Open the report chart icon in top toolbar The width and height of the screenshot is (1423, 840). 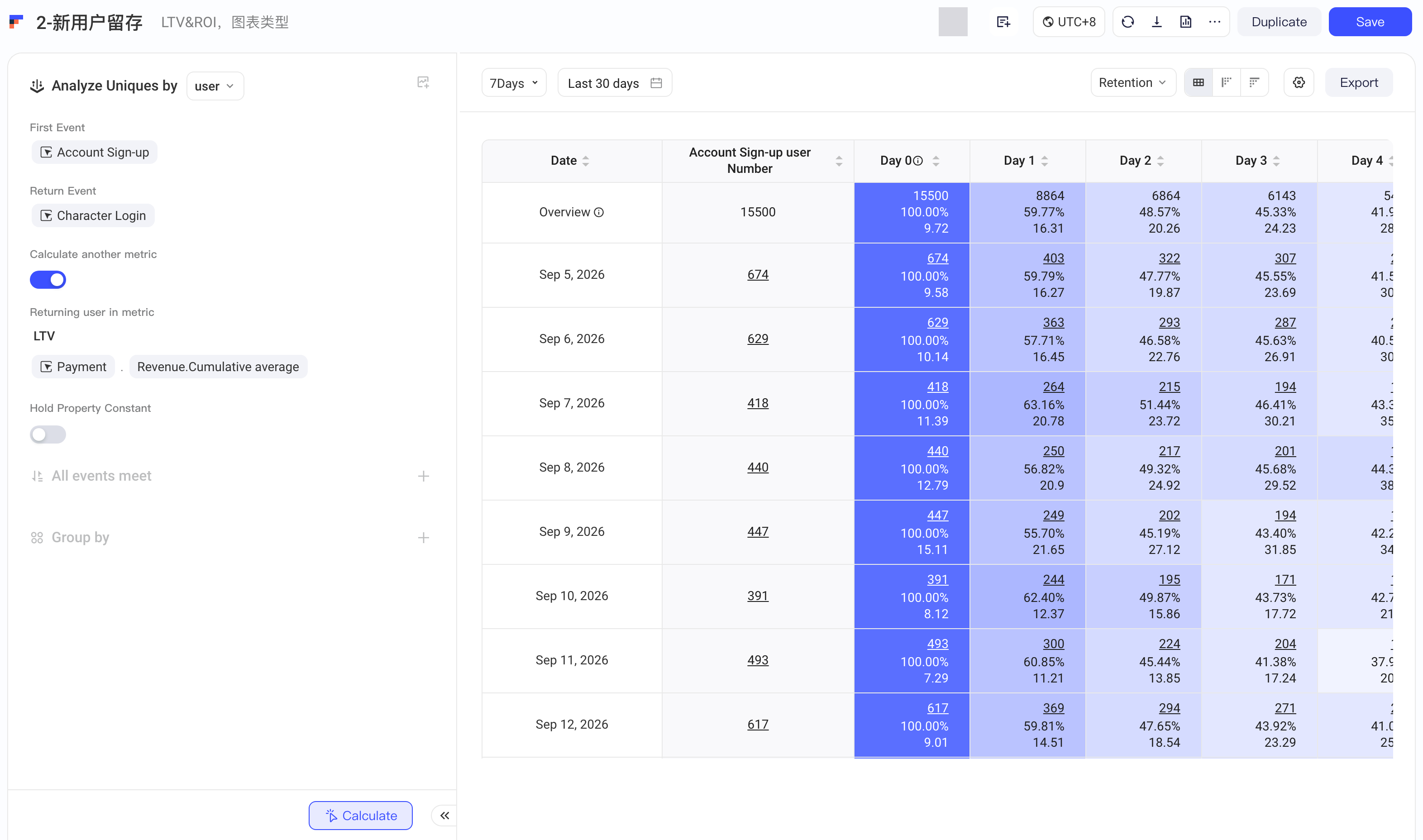point(1185,22)
